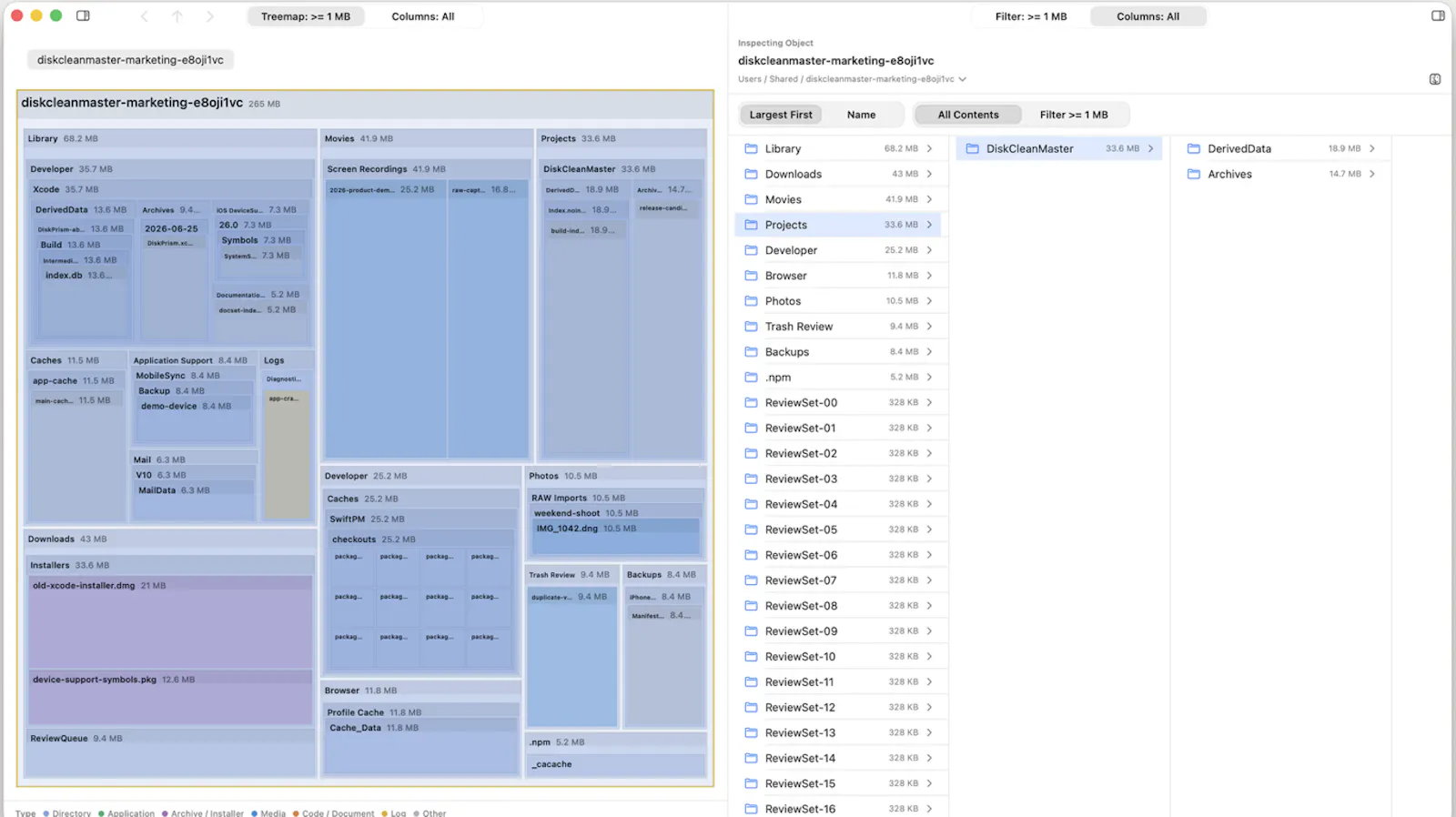Expand Library row chevron
Viewport: 1456px width, 817px height.
click(x=929, y=148)
